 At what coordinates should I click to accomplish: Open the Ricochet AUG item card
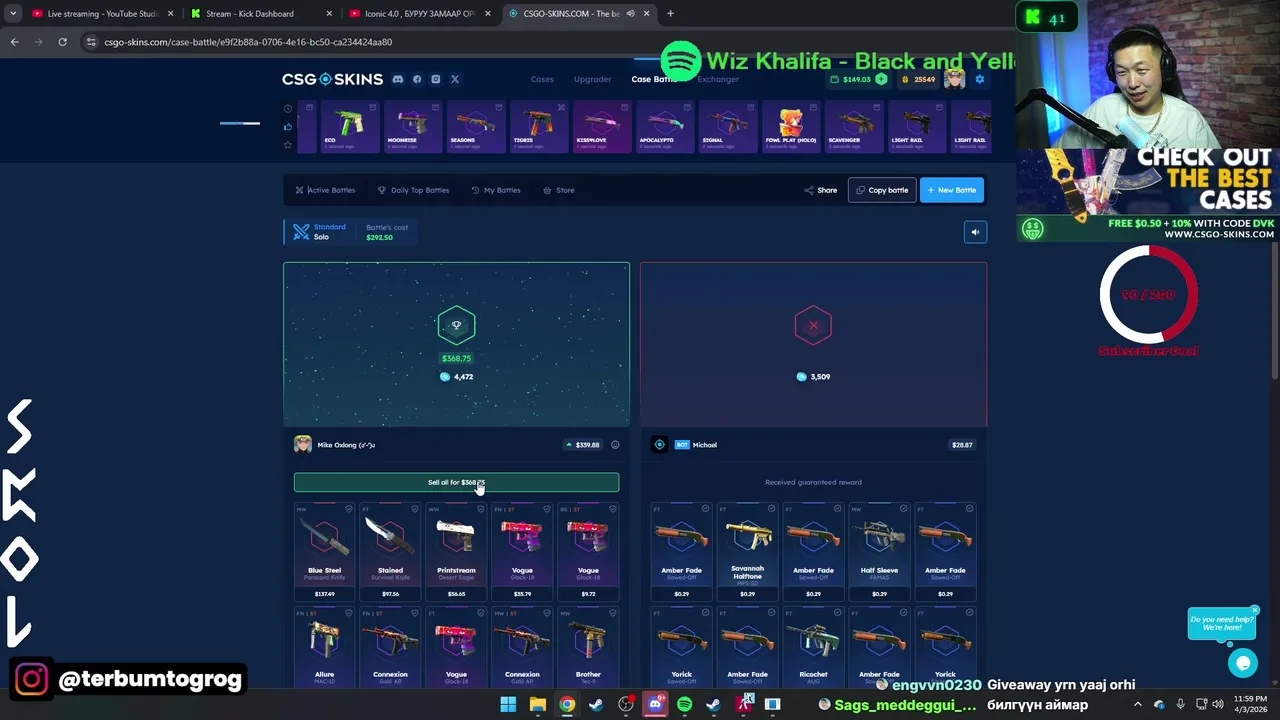coord(813,648)
